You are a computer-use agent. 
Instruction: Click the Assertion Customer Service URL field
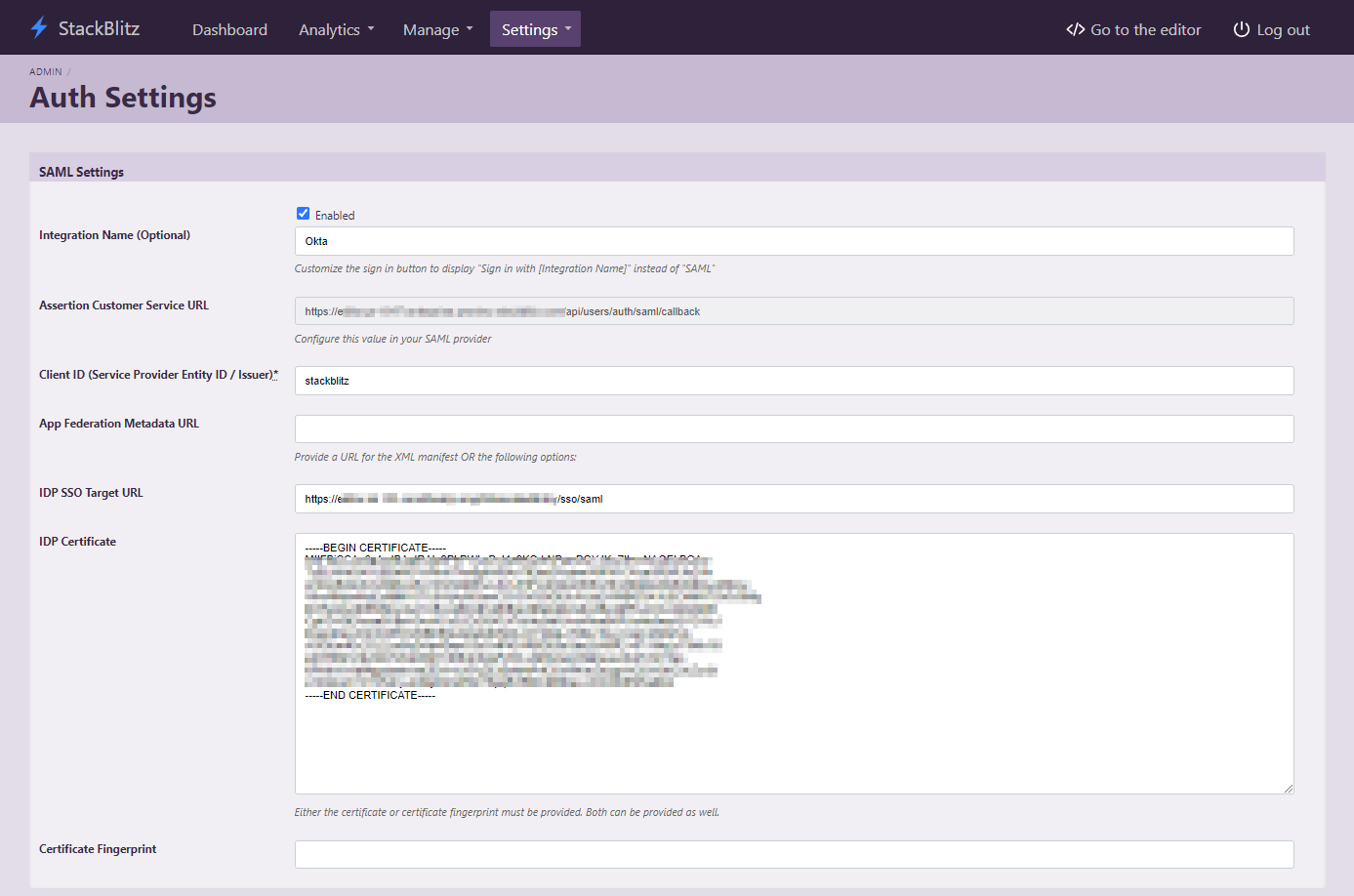[x=794, y=311]
